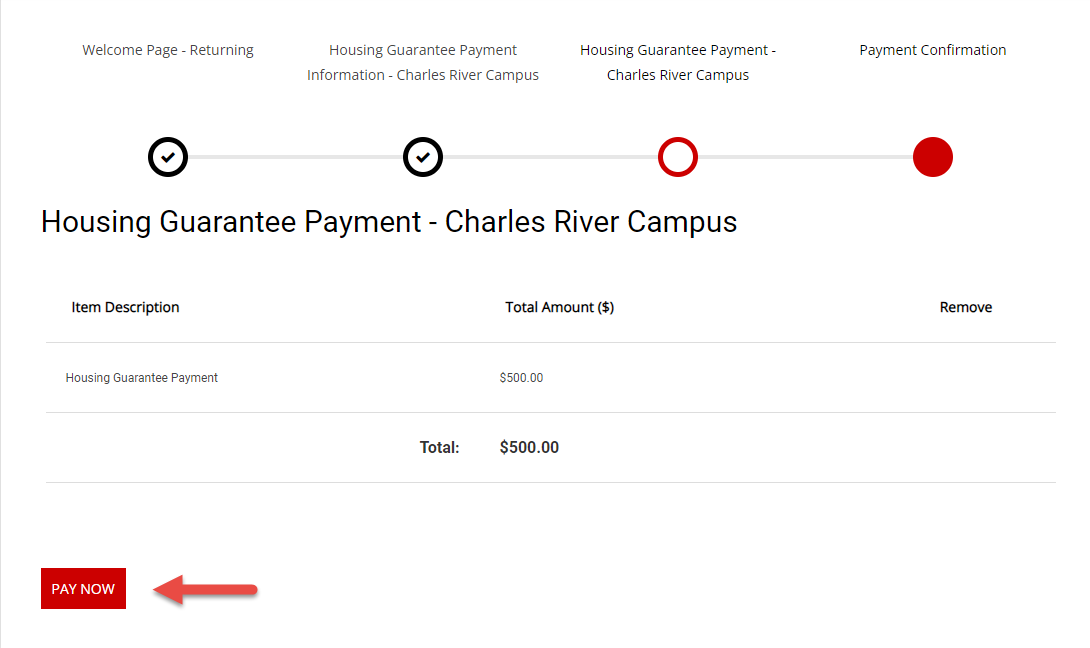The image size is (1090, 648).
Task: Click the bold $500.00 total amount
Action: pyautogui.click(x=529, y=447)
